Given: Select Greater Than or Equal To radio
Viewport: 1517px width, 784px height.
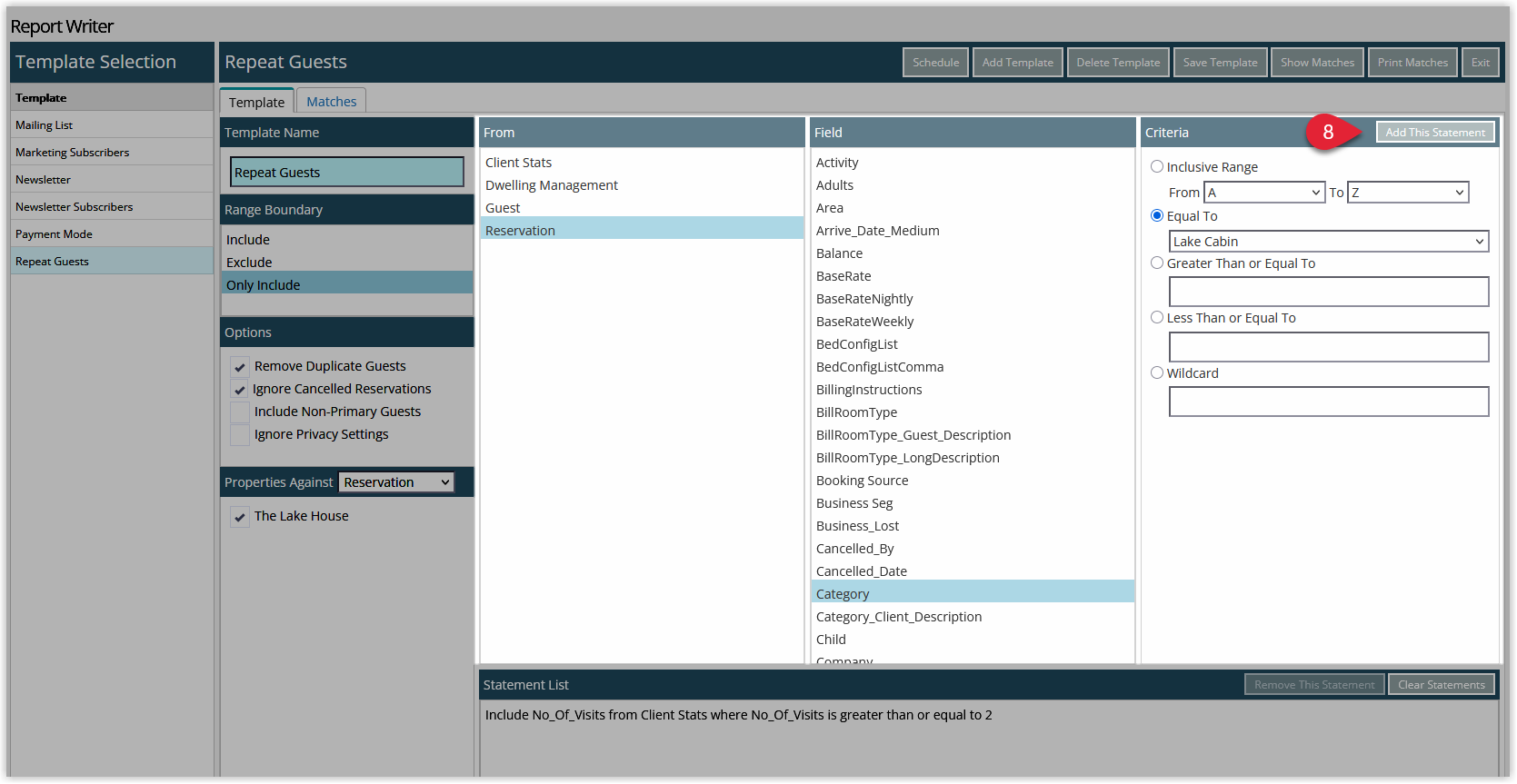Looking at the screenshot, I should [x=1157, y=263].
